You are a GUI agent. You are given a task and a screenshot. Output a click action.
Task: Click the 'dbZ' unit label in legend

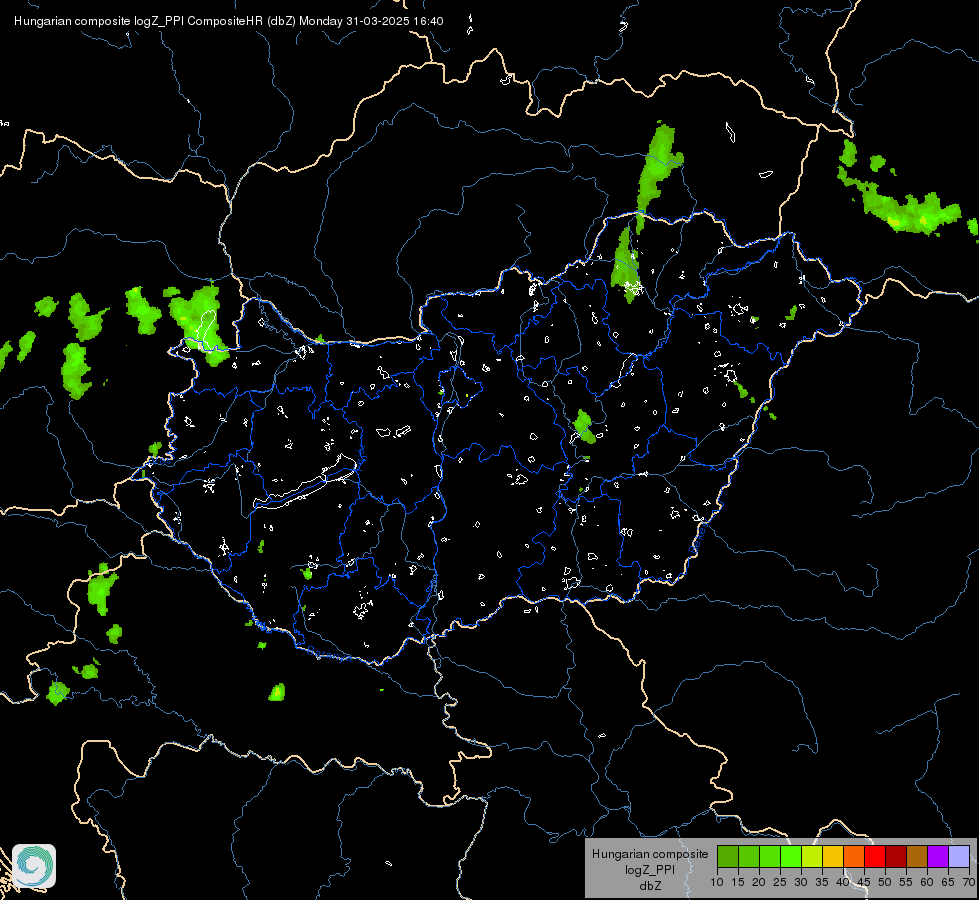(x=650, y=886)
